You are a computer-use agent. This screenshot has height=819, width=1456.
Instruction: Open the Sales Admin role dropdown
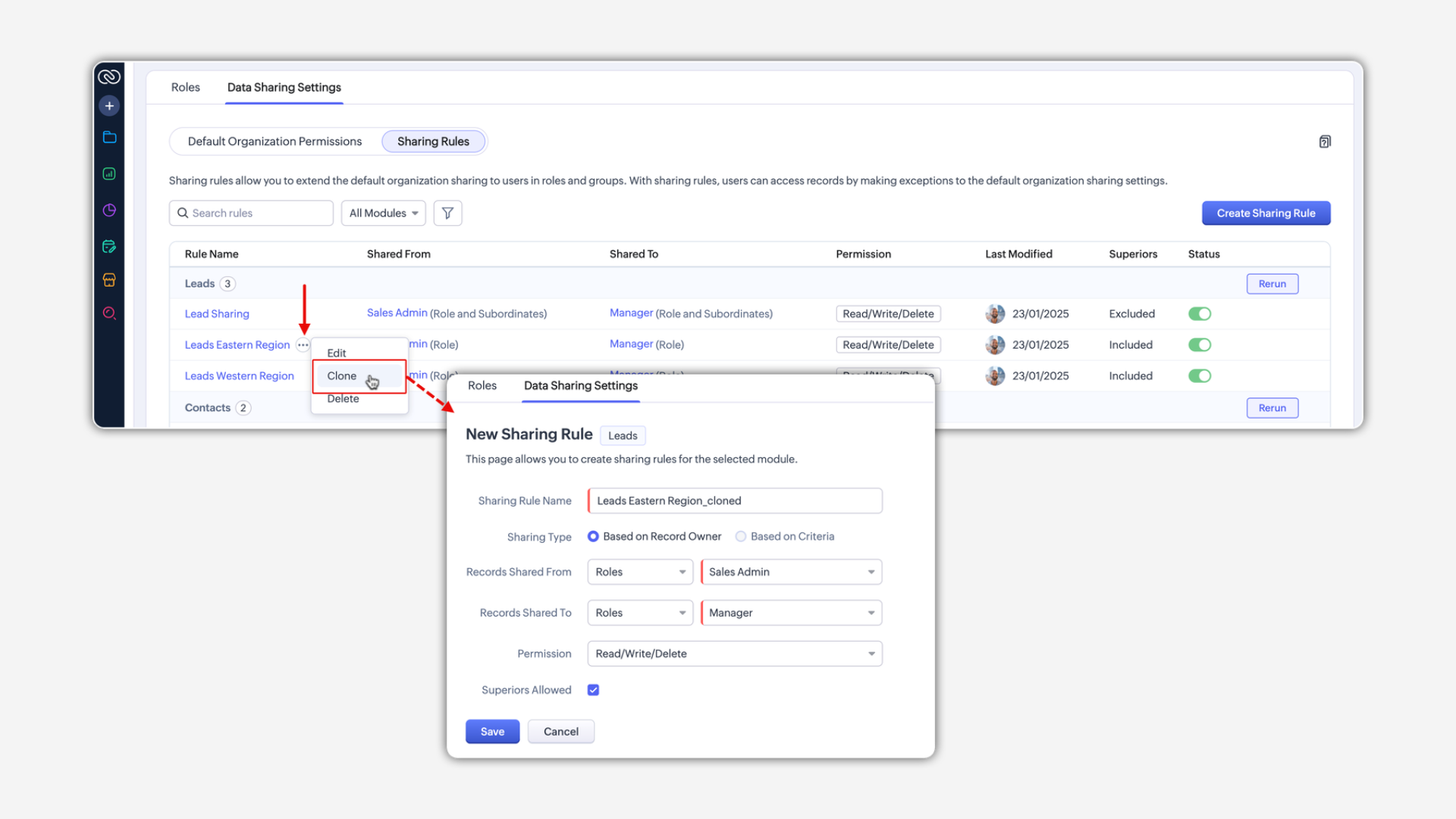coord(791,572)
